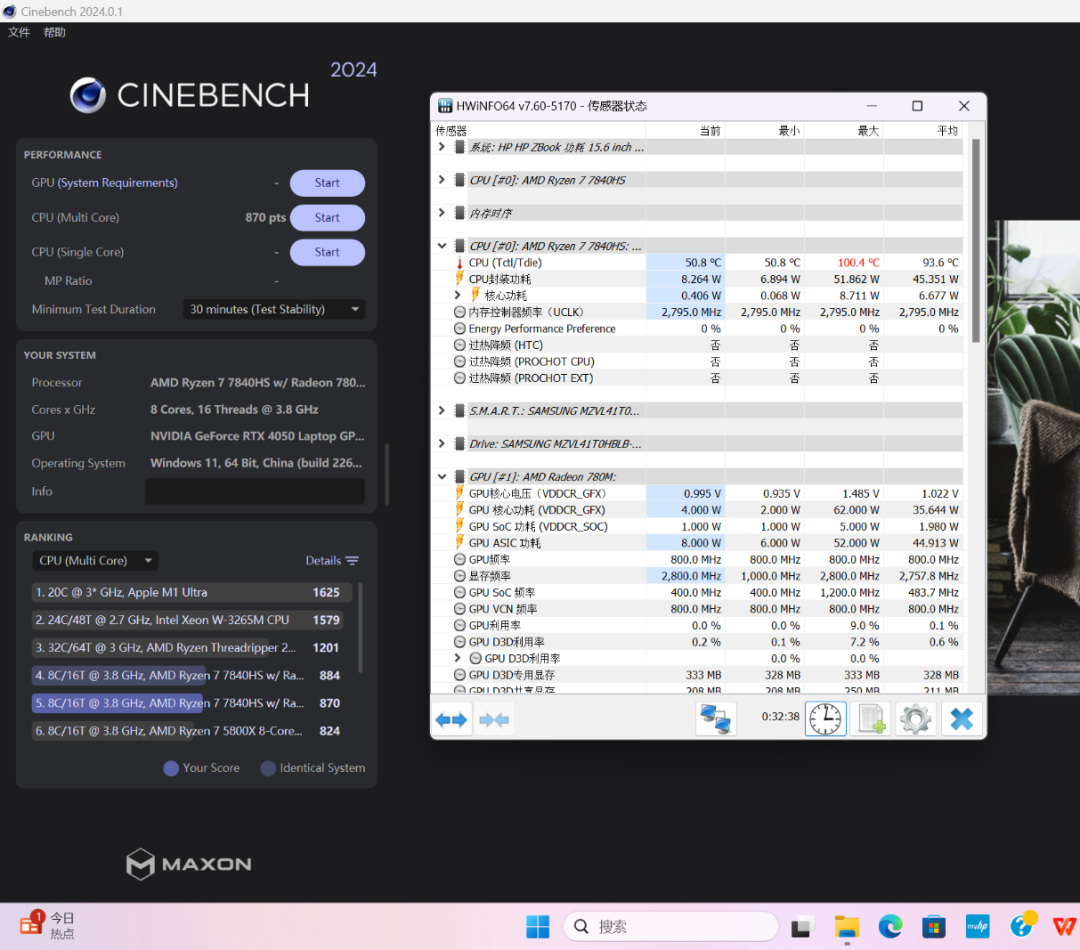This screenshot has height=950, width=1080.
Task: Launch Microsoft Edge from taskbar
Action: click(890, 927)
